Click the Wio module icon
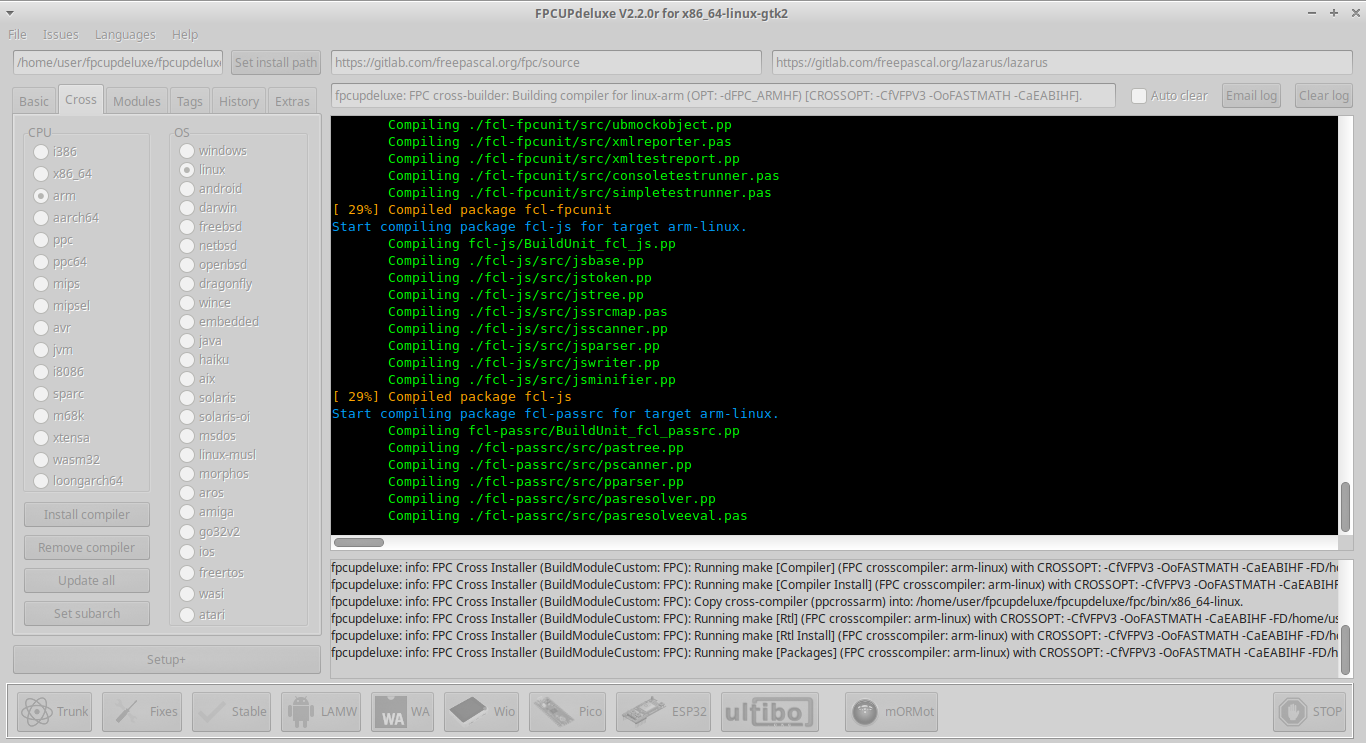The image size is (1366, 743). coord(481,711)
